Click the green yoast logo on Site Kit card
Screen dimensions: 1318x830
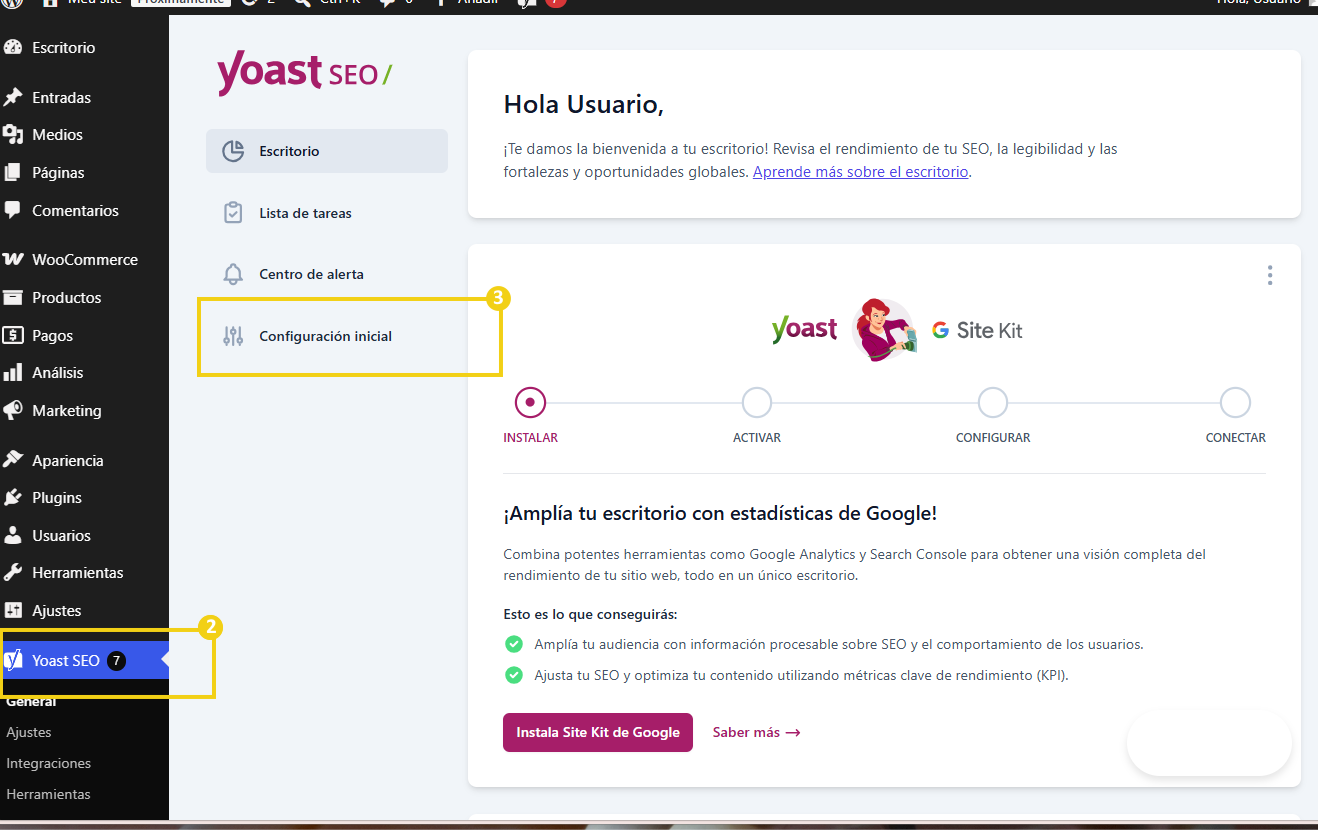pos(804,329)
